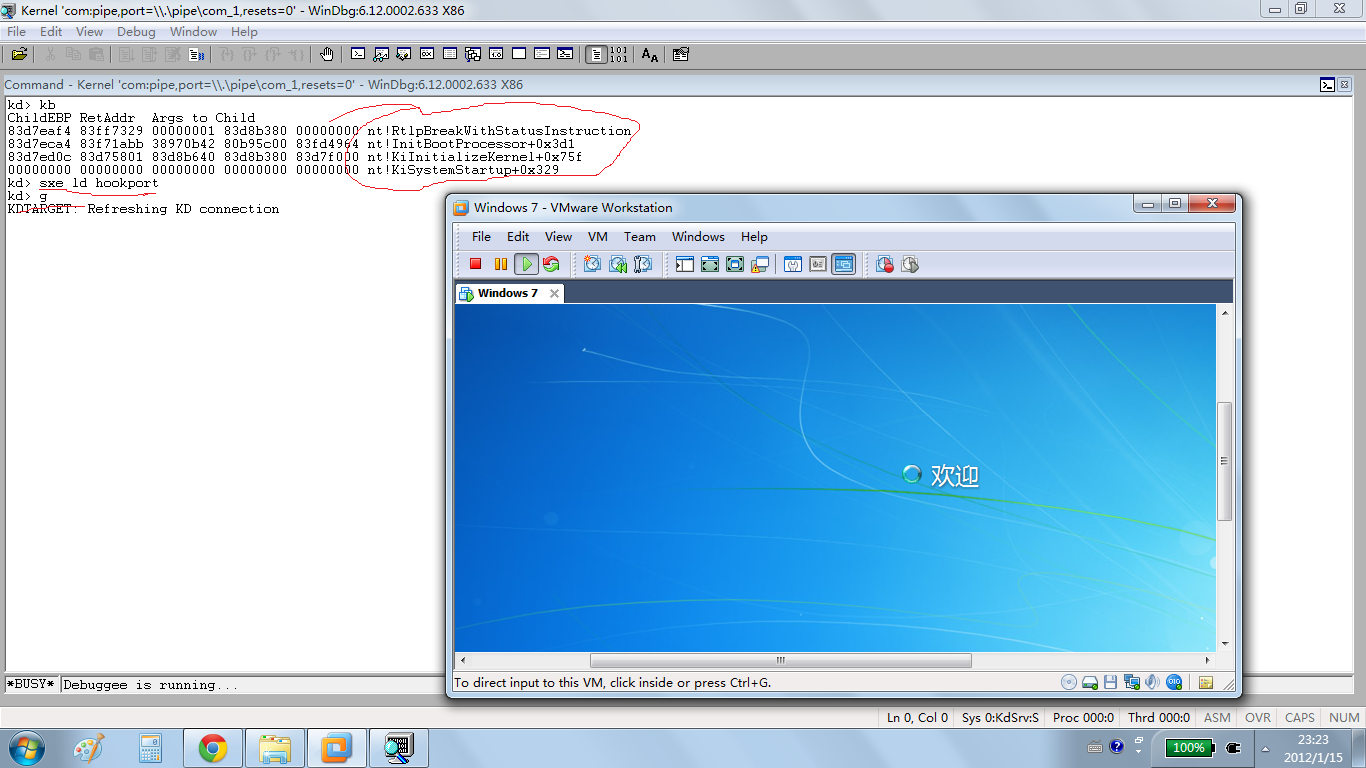The width and height of the screenshot is (1366, 768).
Task: Open the Disassembly window toolbar icon
Action: [496, 54]
